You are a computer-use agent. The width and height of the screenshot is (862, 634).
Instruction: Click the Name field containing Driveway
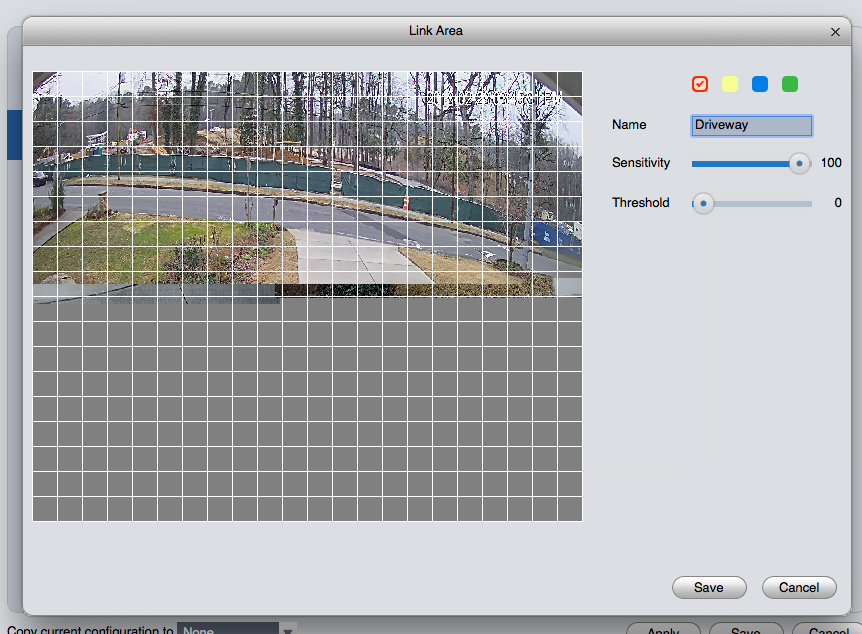tap(752, 125)
